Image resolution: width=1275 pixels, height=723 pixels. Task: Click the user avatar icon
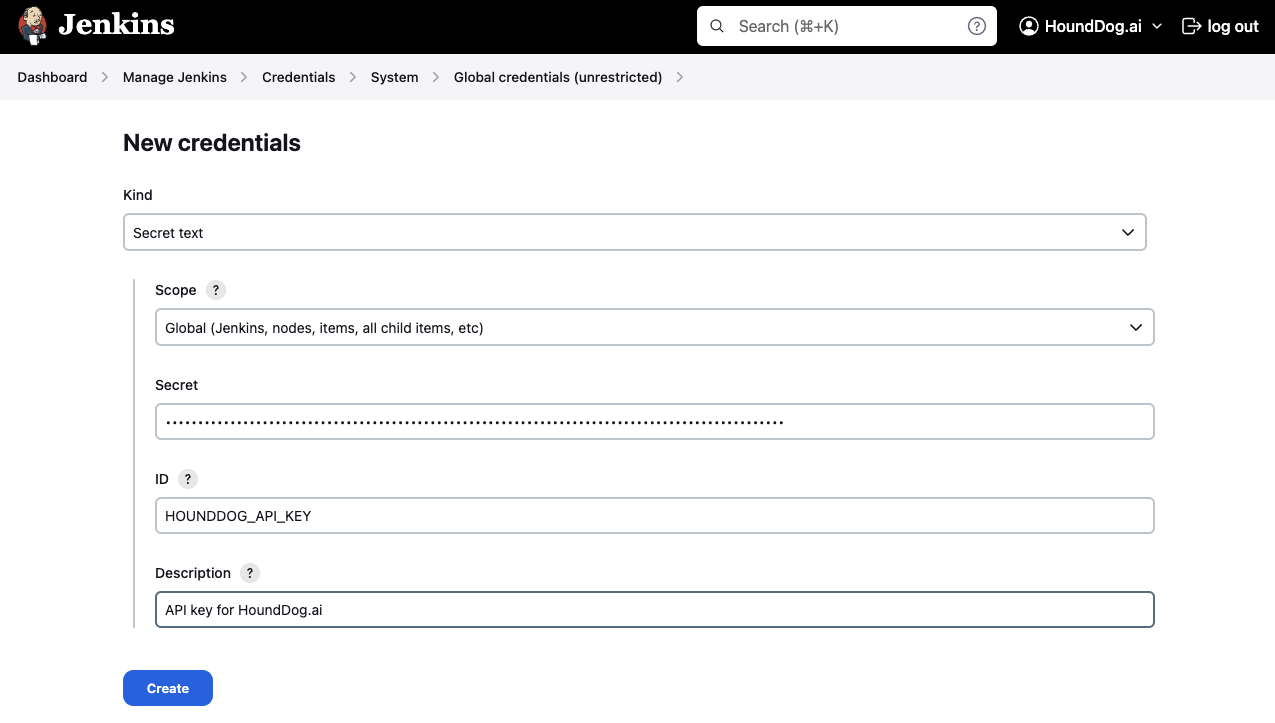click(1029, 27)
